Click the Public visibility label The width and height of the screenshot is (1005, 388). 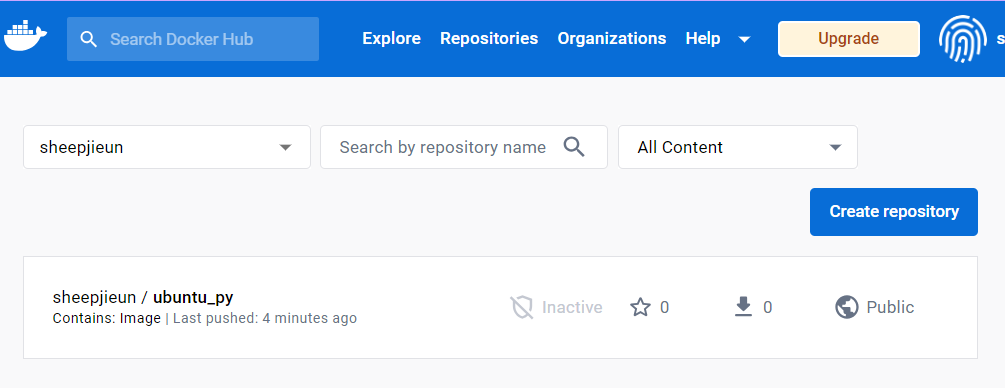tap(890, 307)
